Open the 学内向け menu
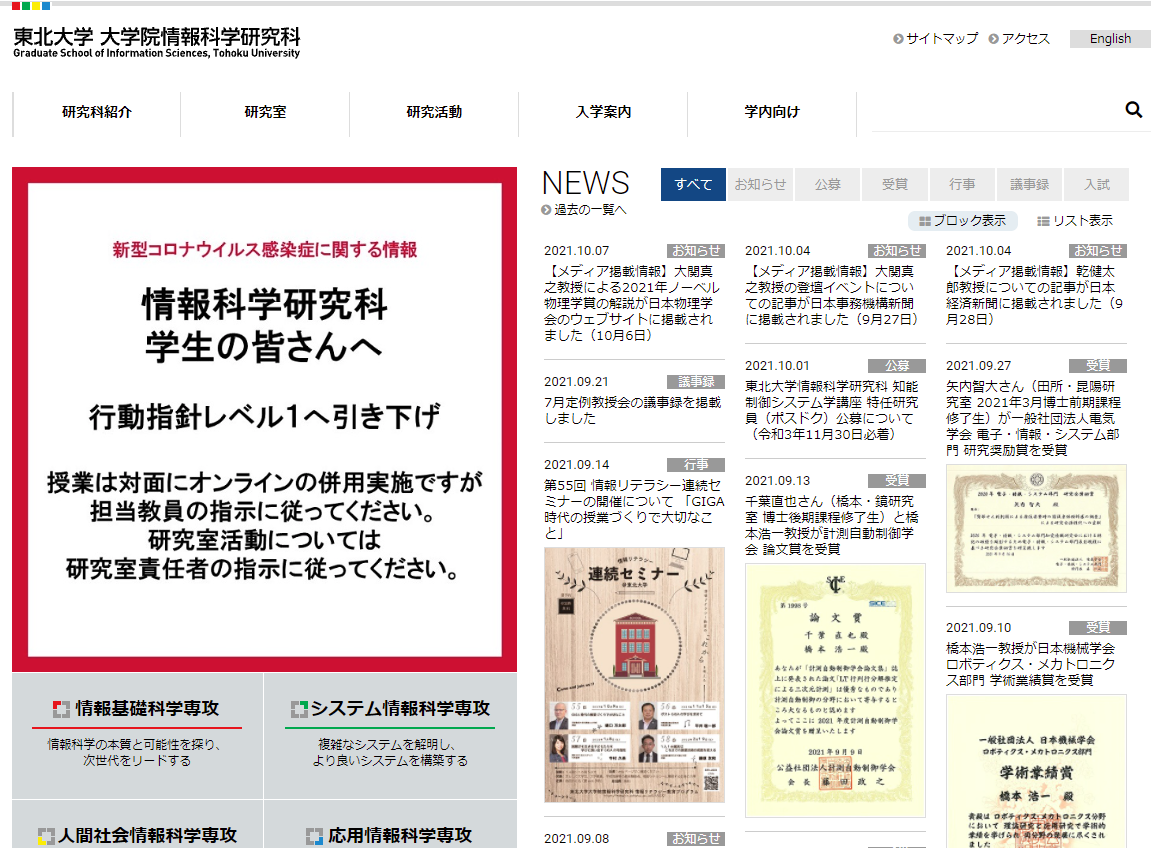 tap(771, 112)
